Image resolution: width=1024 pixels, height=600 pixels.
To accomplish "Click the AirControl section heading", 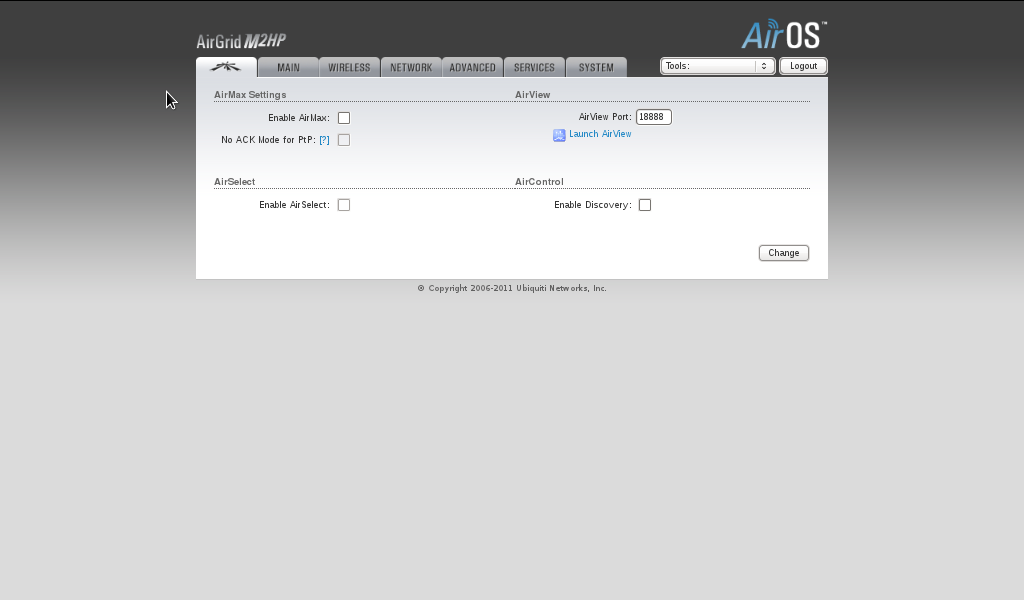I will pos(539,182).
